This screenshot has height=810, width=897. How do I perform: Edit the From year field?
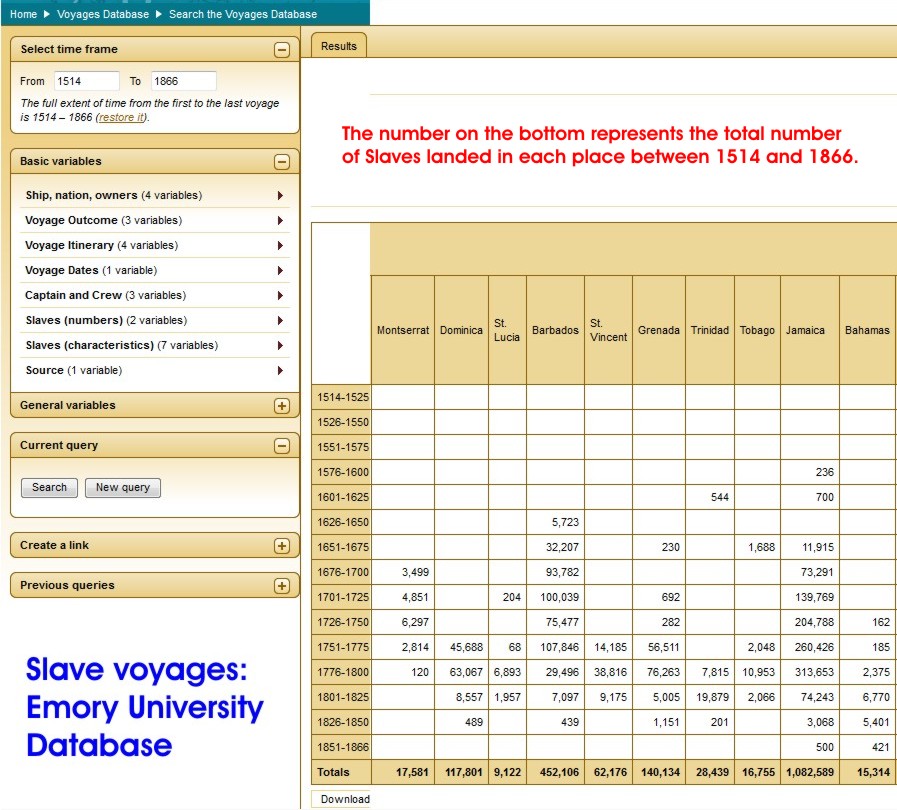pos(85,82)
